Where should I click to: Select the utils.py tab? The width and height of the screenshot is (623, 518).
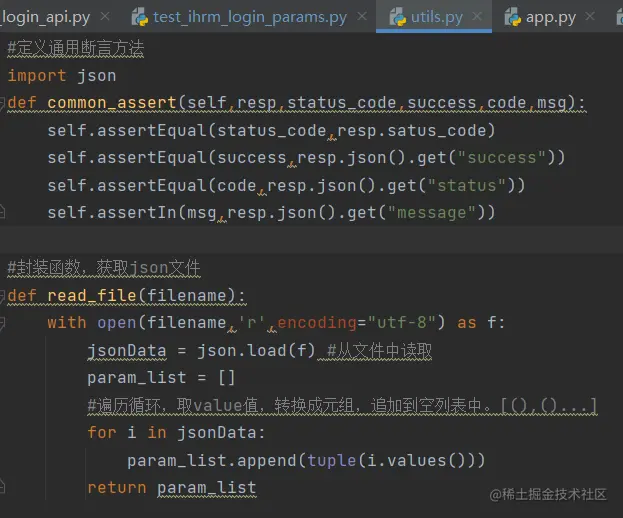coord(437,17)
